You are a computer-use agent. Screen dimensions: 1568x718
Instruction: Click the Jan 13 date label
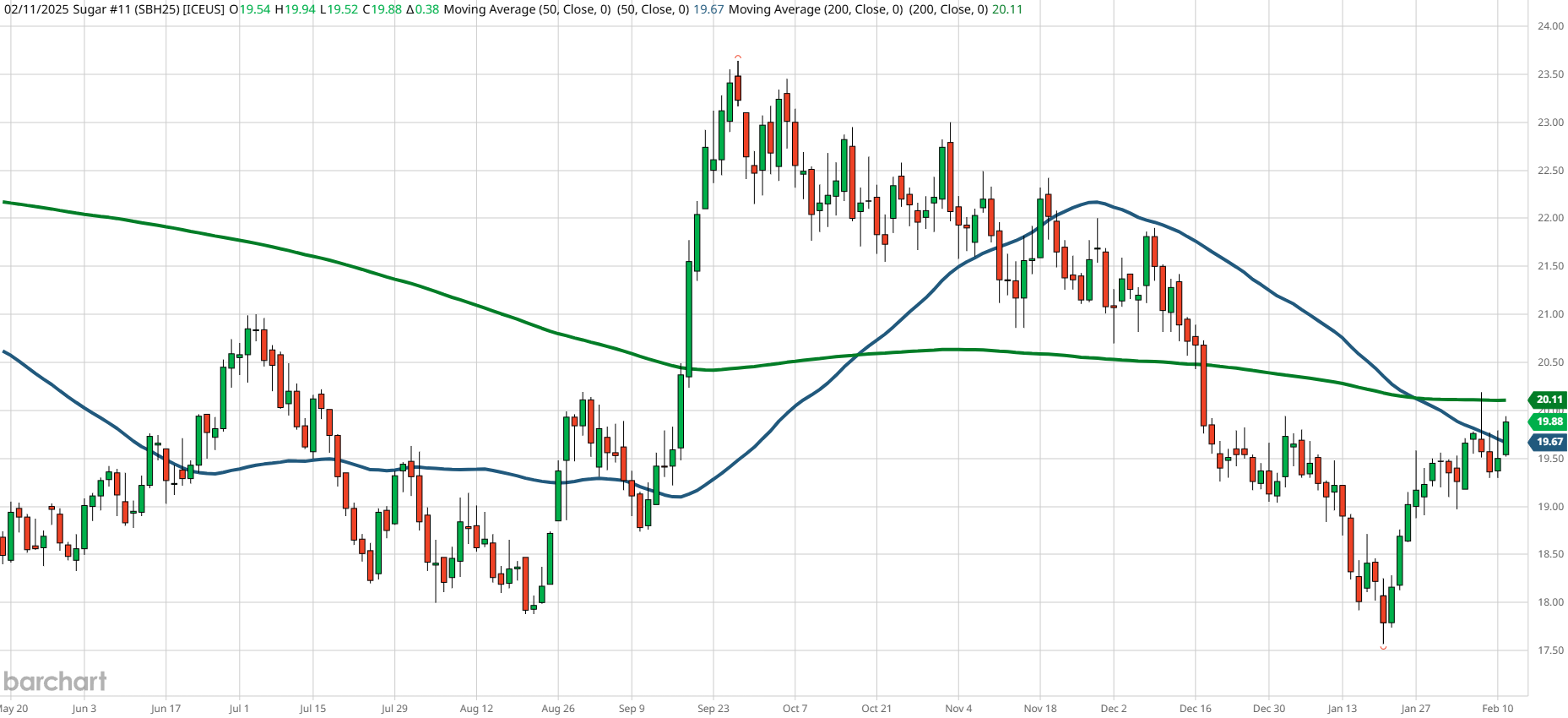(1343, 709)
